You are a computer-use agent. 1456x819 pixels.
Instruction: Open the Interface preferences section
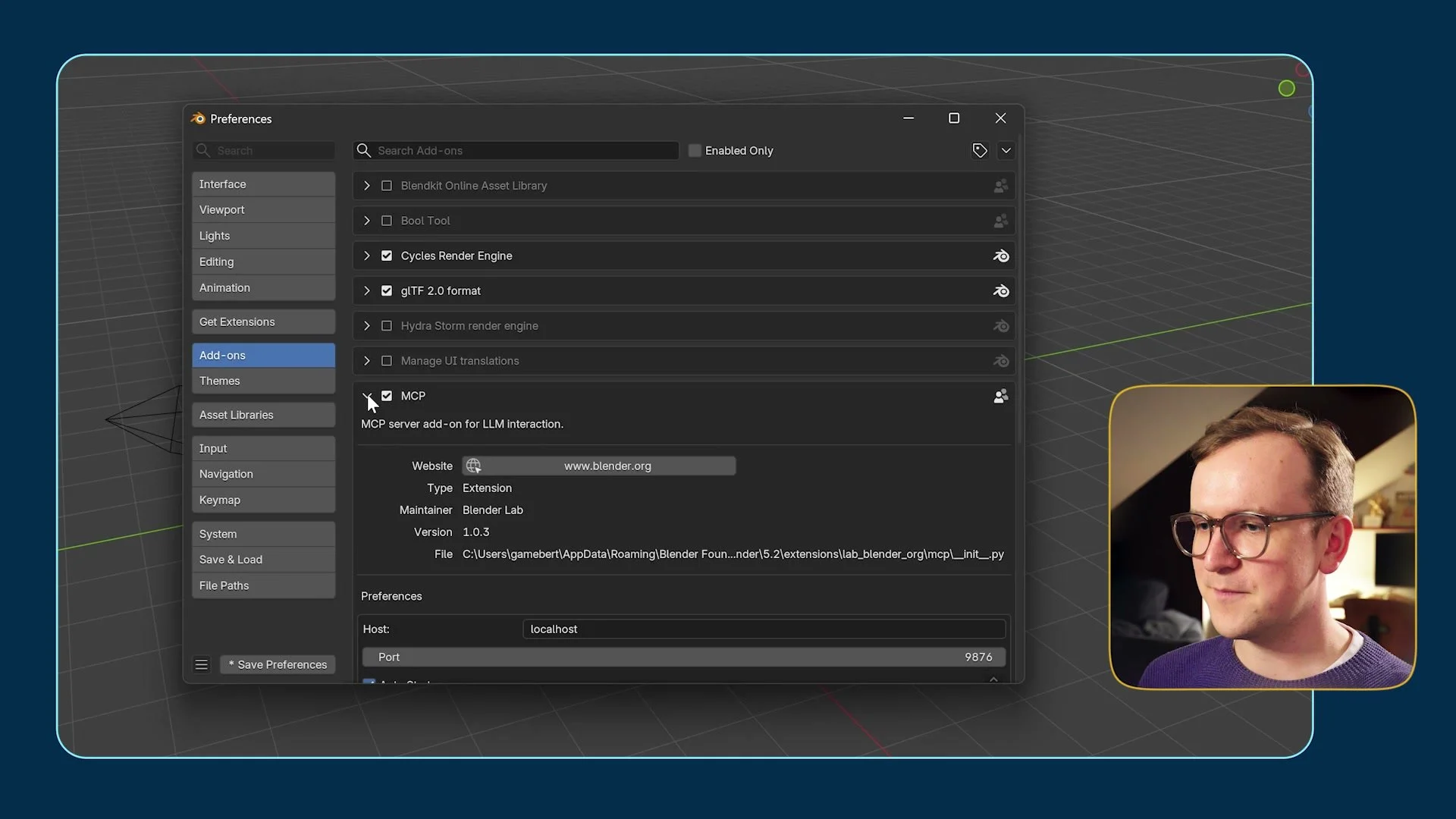pos(263,184)
